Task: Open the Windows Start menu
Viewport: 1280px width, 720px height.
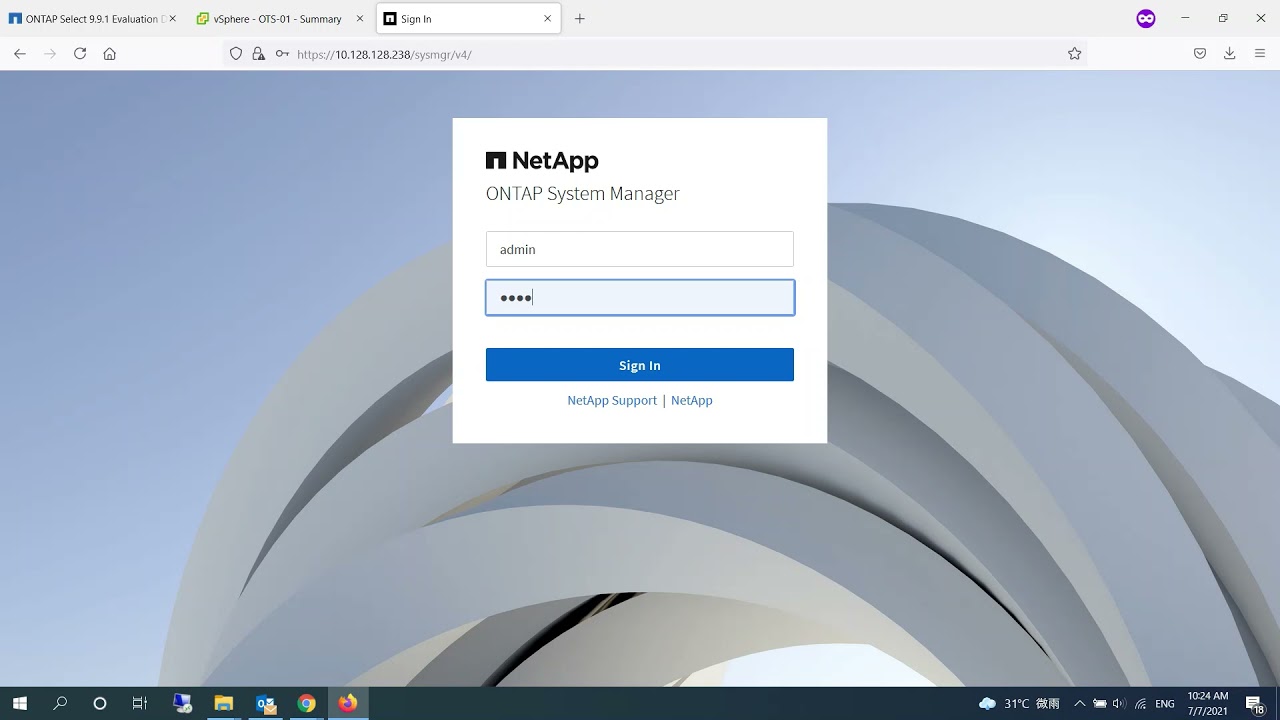Action: (x=20, y=704)
